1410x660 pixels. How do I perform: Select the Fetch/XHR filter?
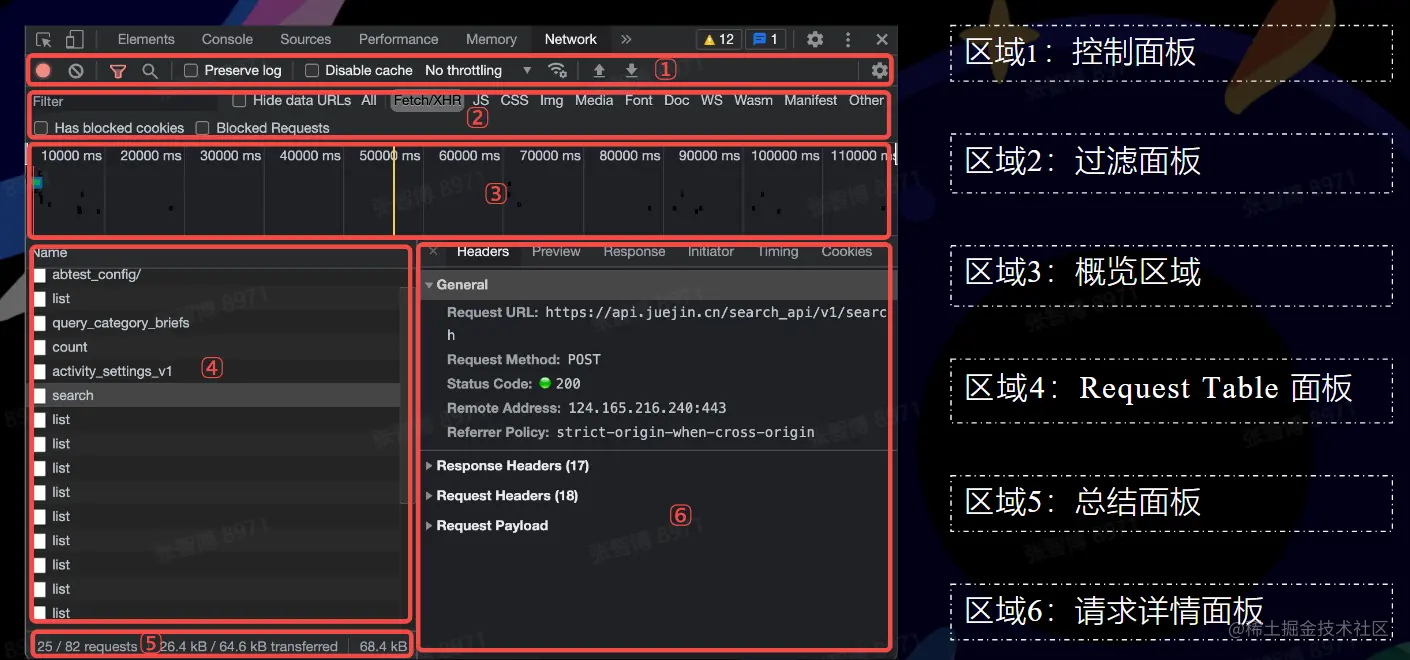click(427, 100)
